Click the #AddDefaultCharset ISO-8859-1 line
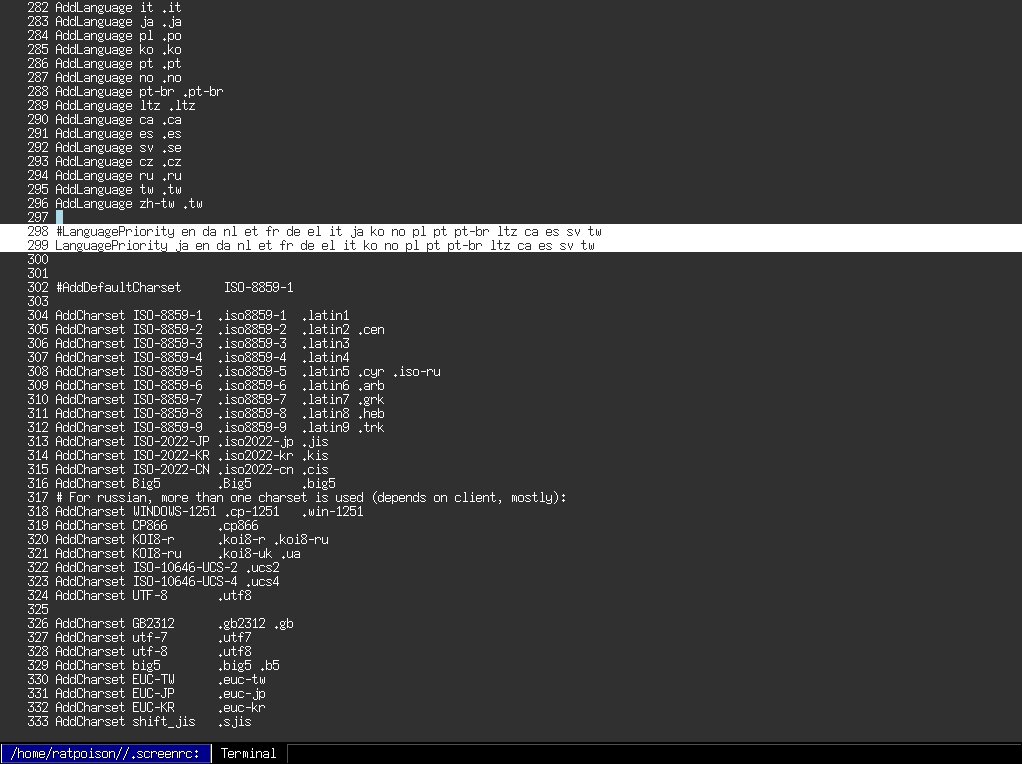Image resolution: width=1022 pixels, height=764 pixels. 175,287
